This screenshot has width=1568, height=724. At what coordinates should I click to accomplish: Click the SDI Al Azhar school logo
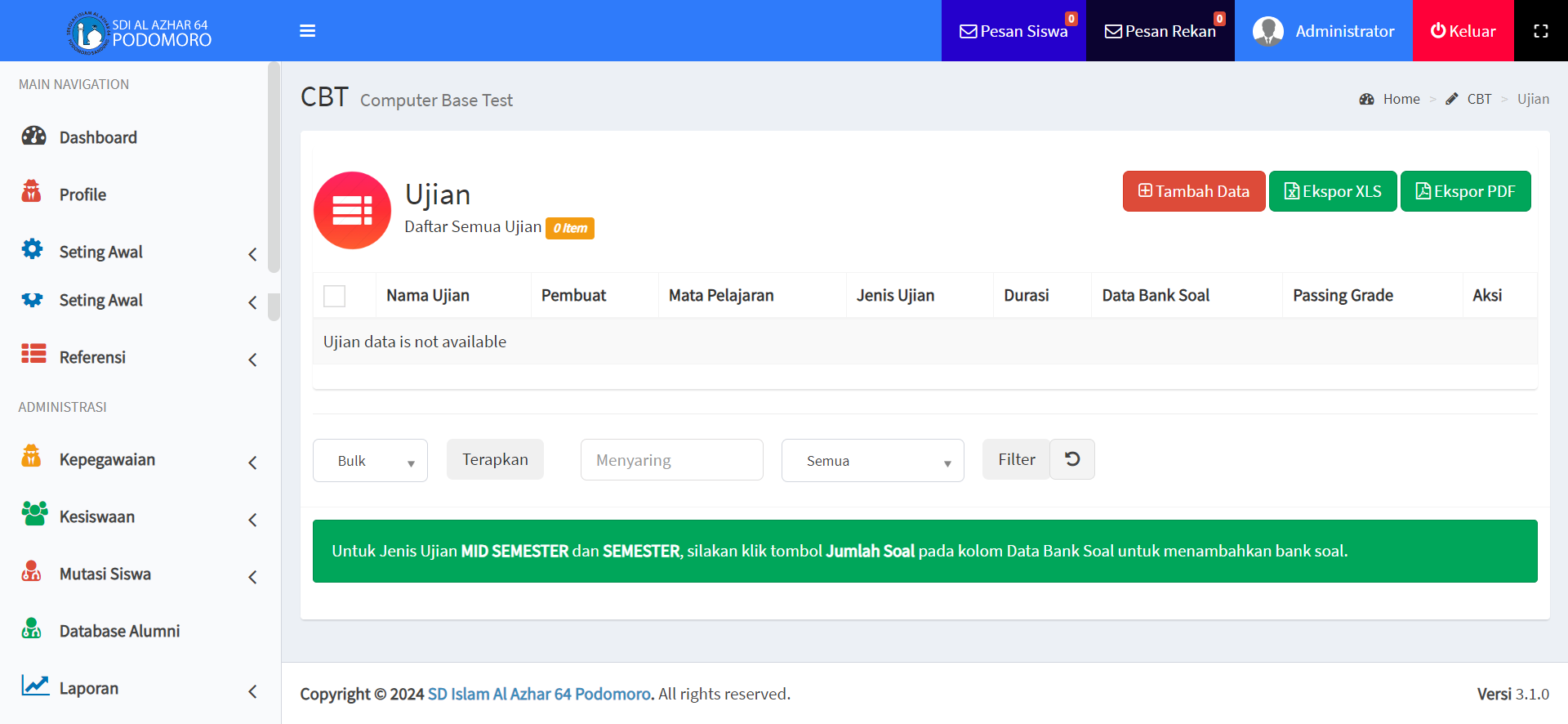click(87, 34)
